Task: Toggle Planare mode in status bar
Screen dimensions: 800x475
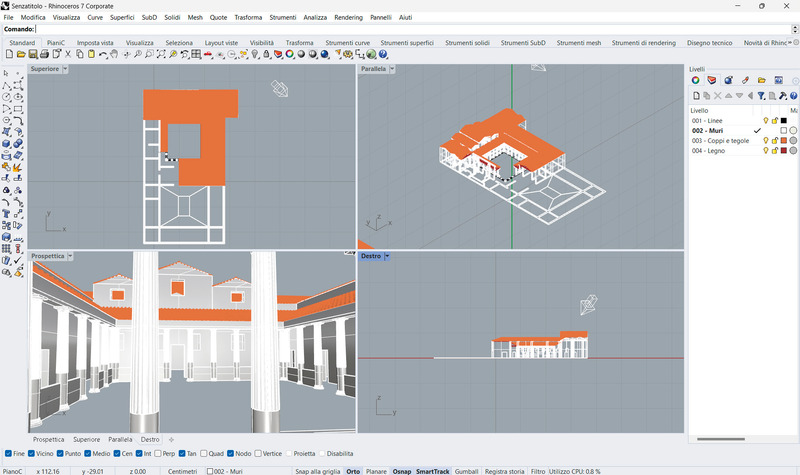Action: pos(376,471)
